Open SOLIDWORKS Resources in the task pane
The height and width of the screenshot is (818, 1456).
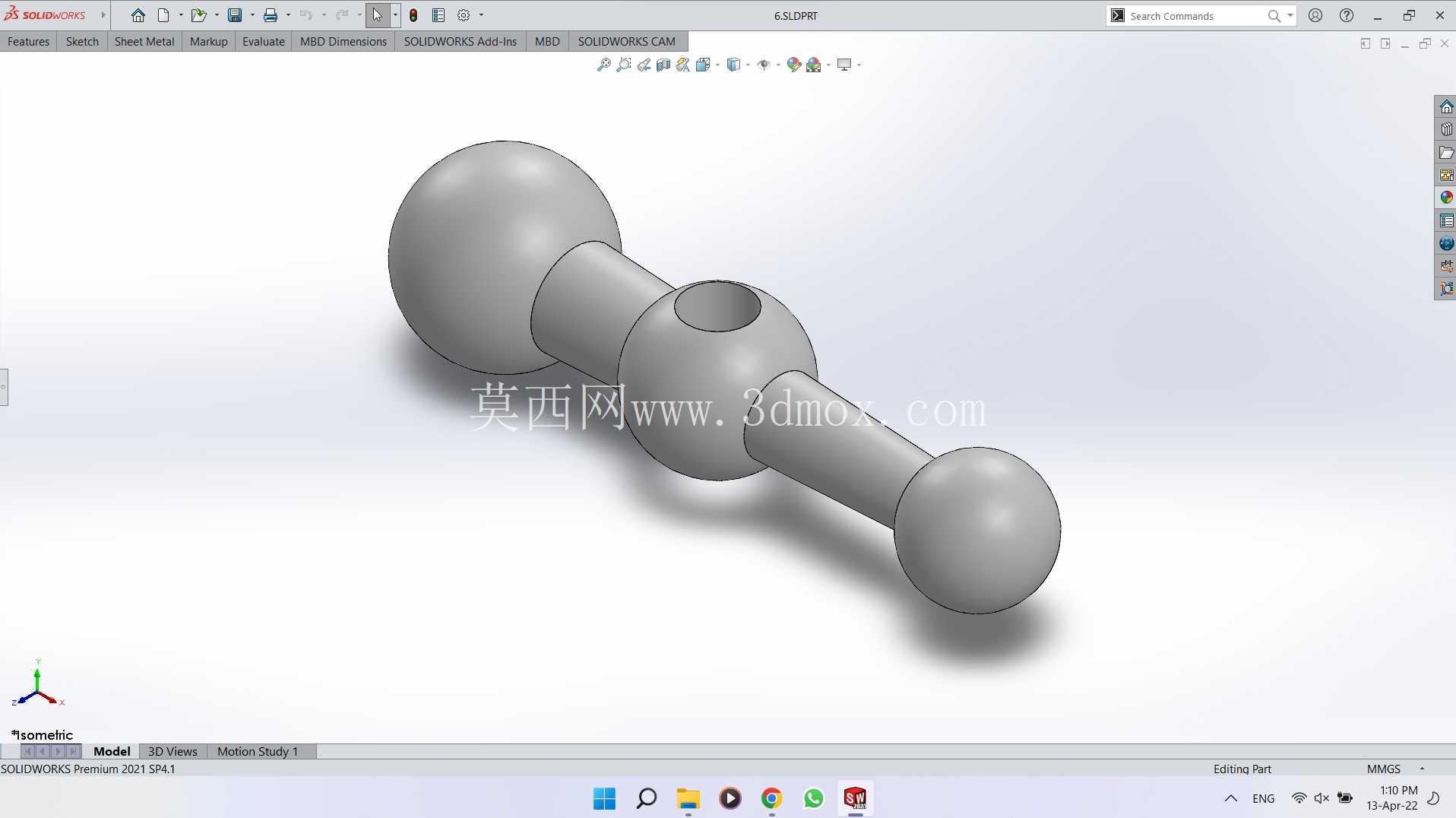(x=1446, y=107)
